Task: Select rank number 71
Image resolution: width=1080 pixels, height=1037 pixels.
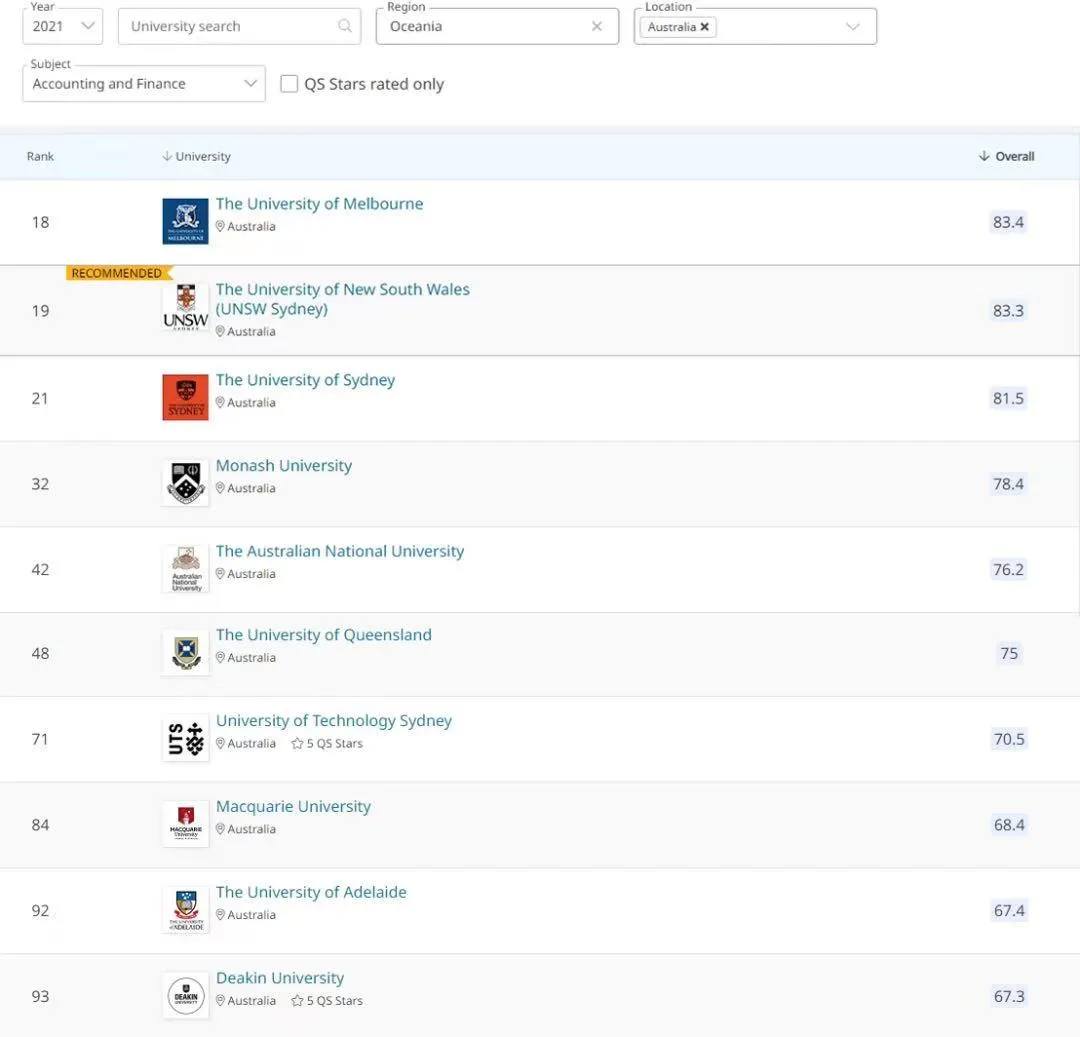Action: click(41, 739)
